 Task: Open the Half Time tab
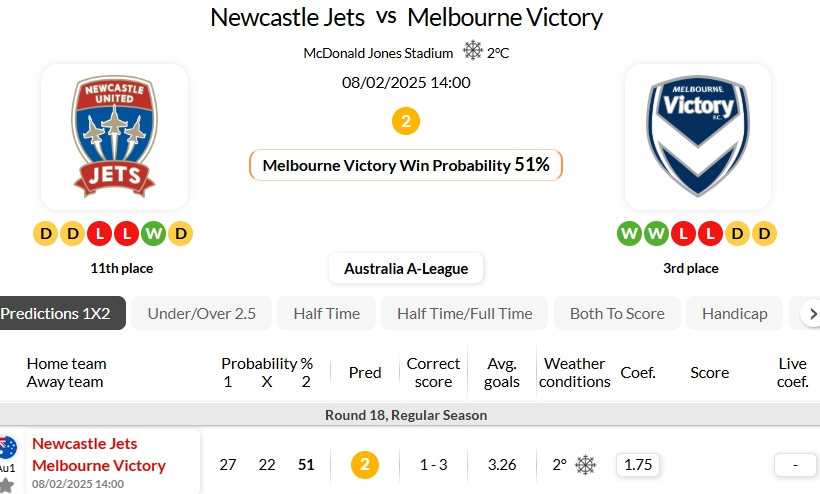326,313
